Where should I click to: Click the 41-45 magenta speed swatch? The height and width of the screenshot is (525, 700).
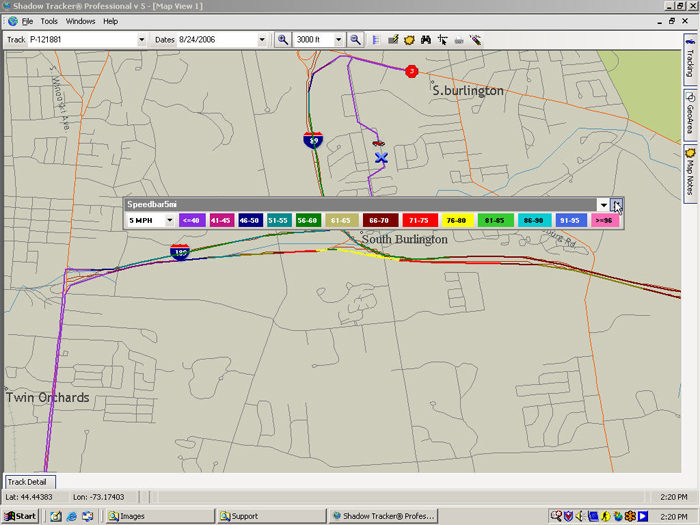221,220
